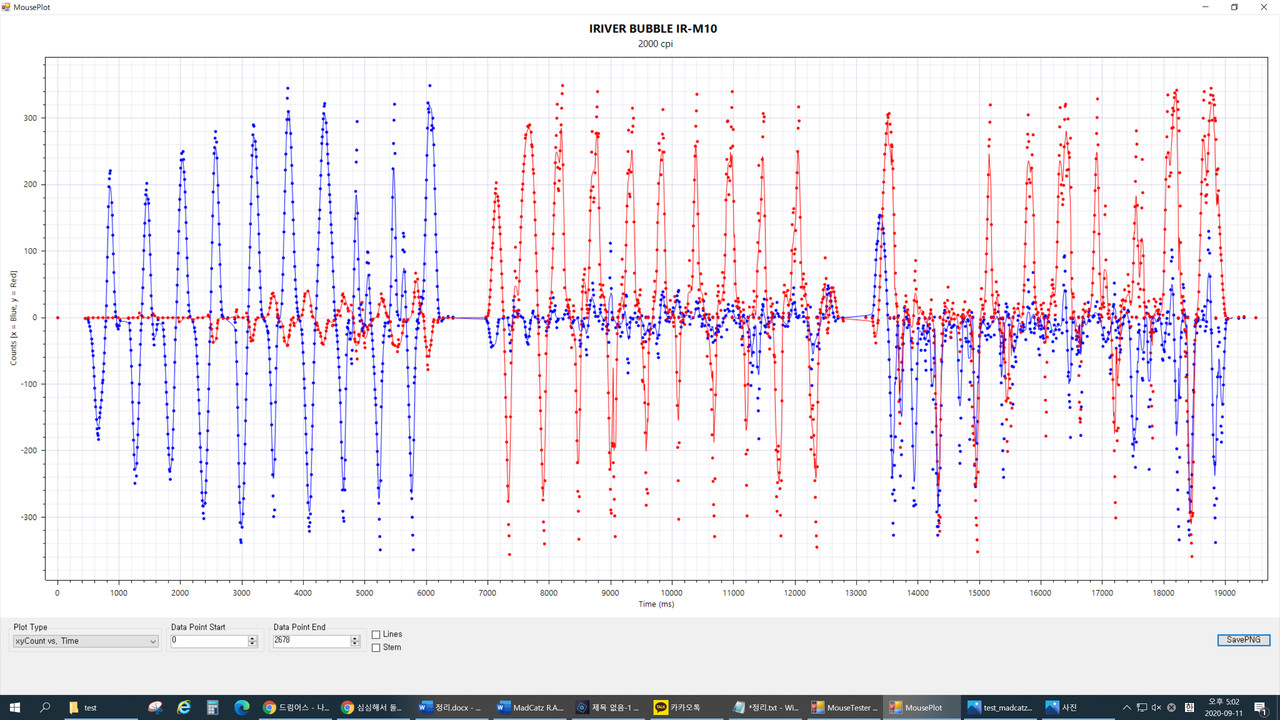Image resolution: width=1280 pixels, height=720 pixels.
Task: Open the Calculator from the taskbar
Action: click(x=213, y=707)
